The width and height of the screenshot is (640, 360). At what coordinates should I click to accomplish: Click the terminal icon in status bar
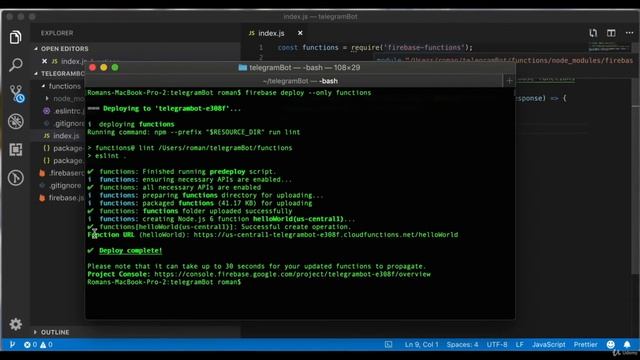(388, 345)
